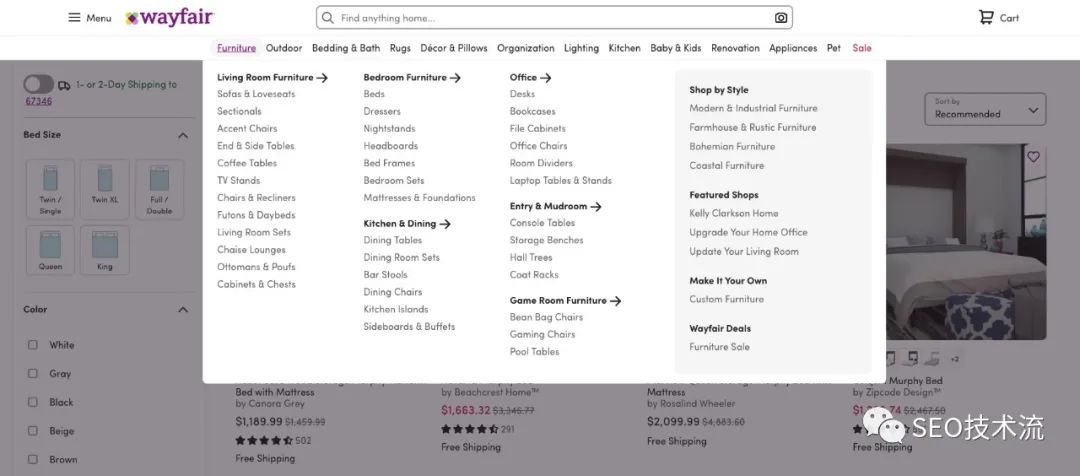Select the Queen bed size icon
The image size is (1080, 476).
50,248
